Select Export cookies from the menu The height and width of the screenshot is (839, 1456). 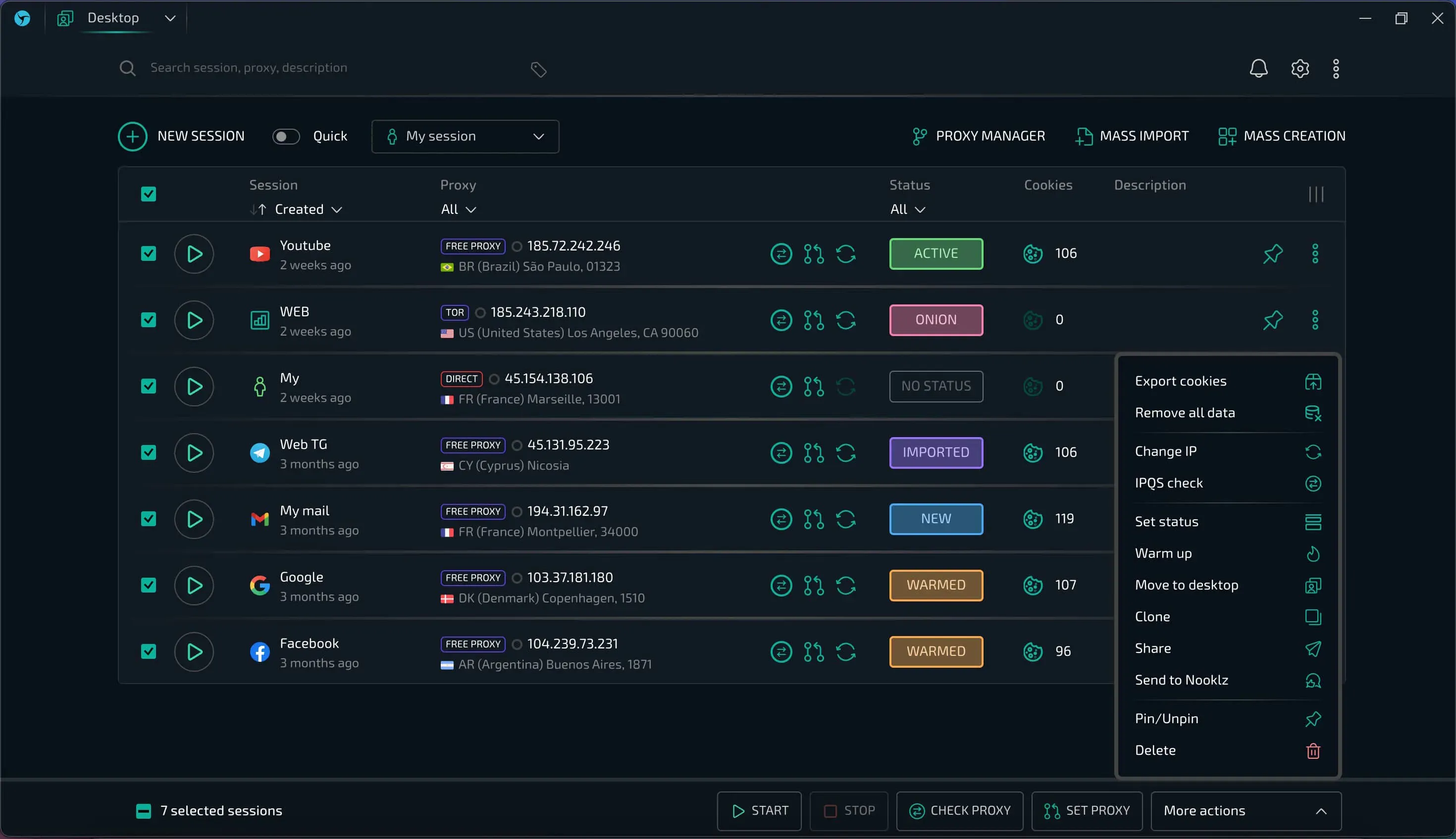coord(1181,382)
